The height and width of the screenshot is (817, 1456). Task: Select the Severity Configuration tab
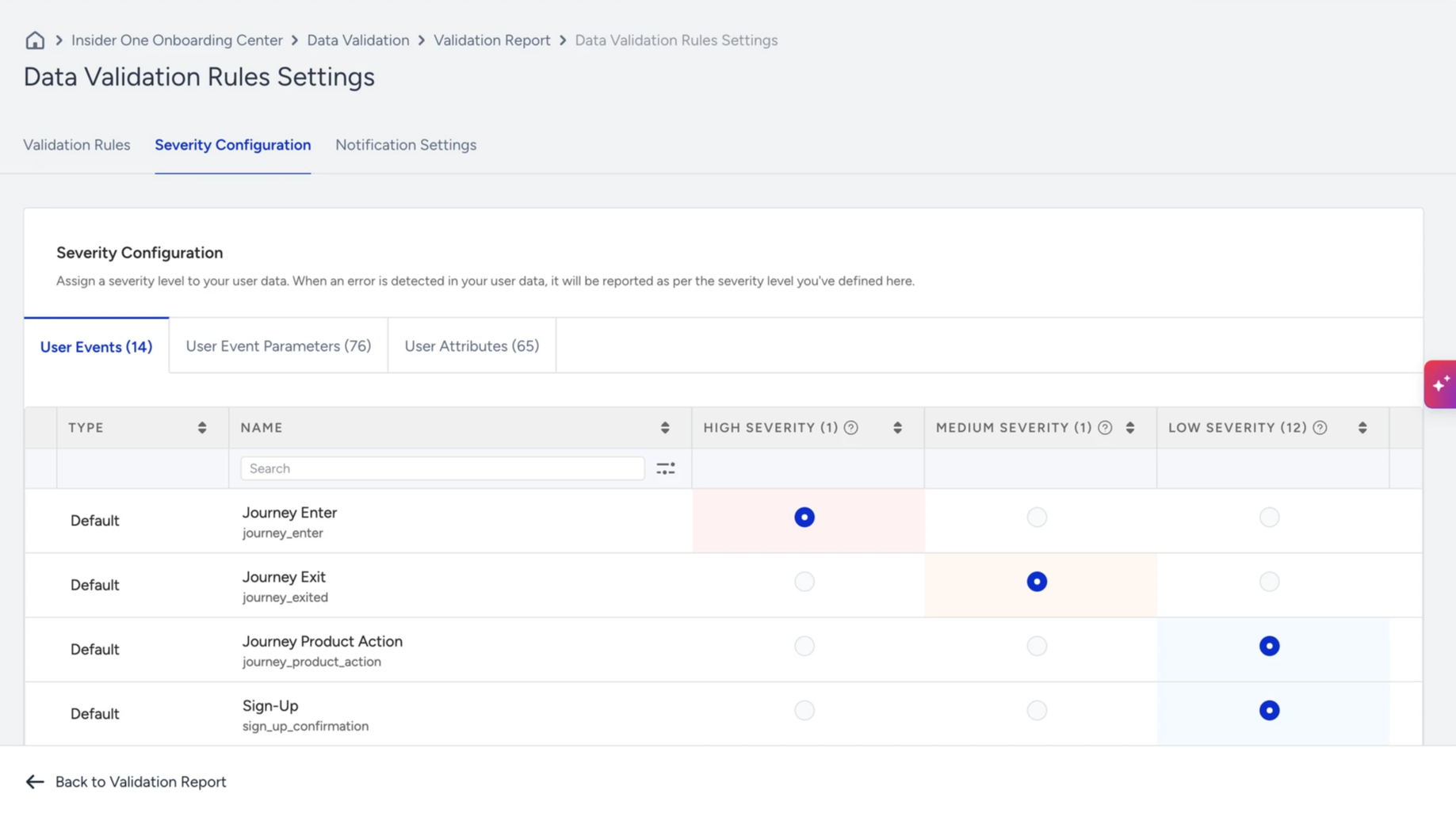coord(233,145)
